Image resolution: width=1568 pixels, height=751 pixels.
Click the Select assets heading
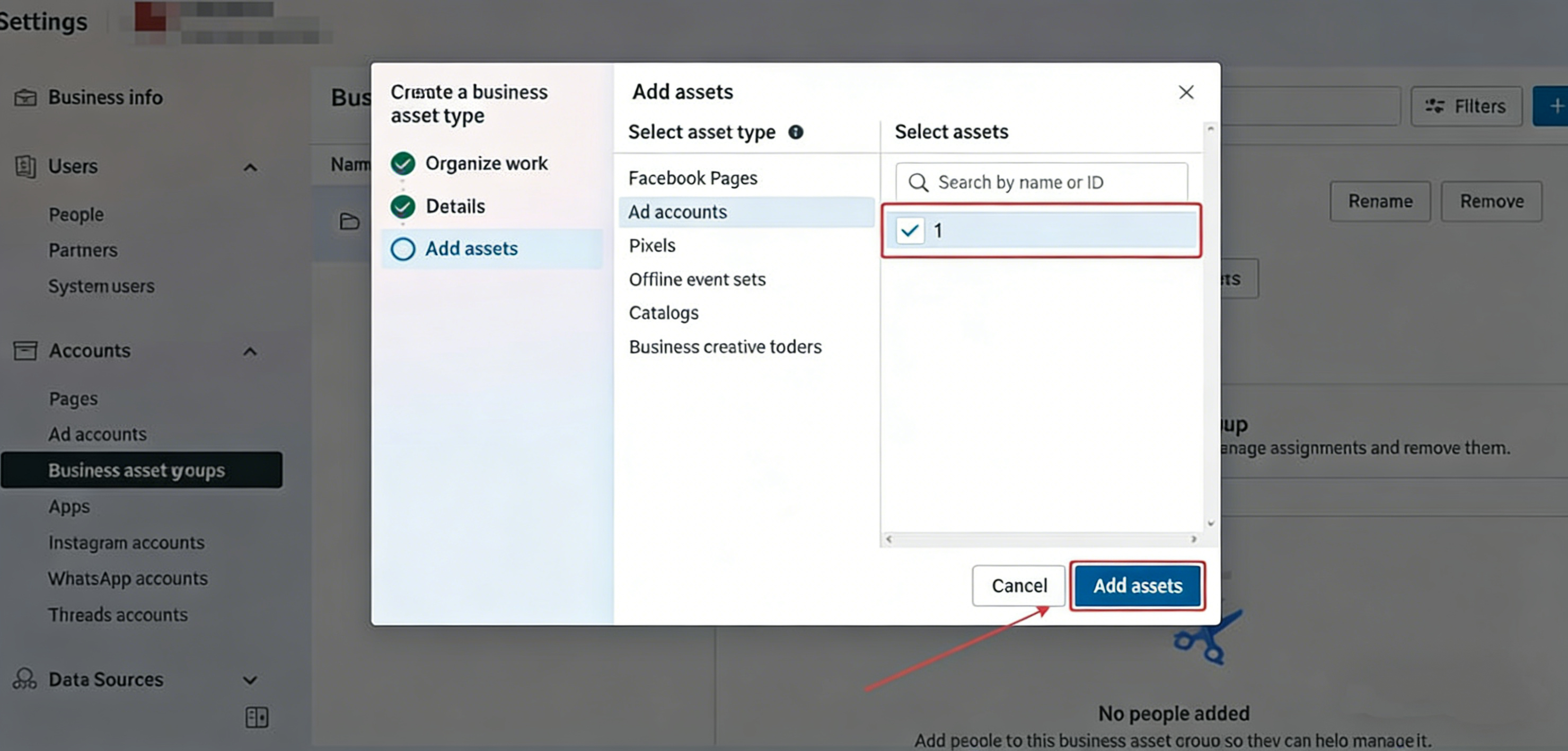tap(952, 131)
